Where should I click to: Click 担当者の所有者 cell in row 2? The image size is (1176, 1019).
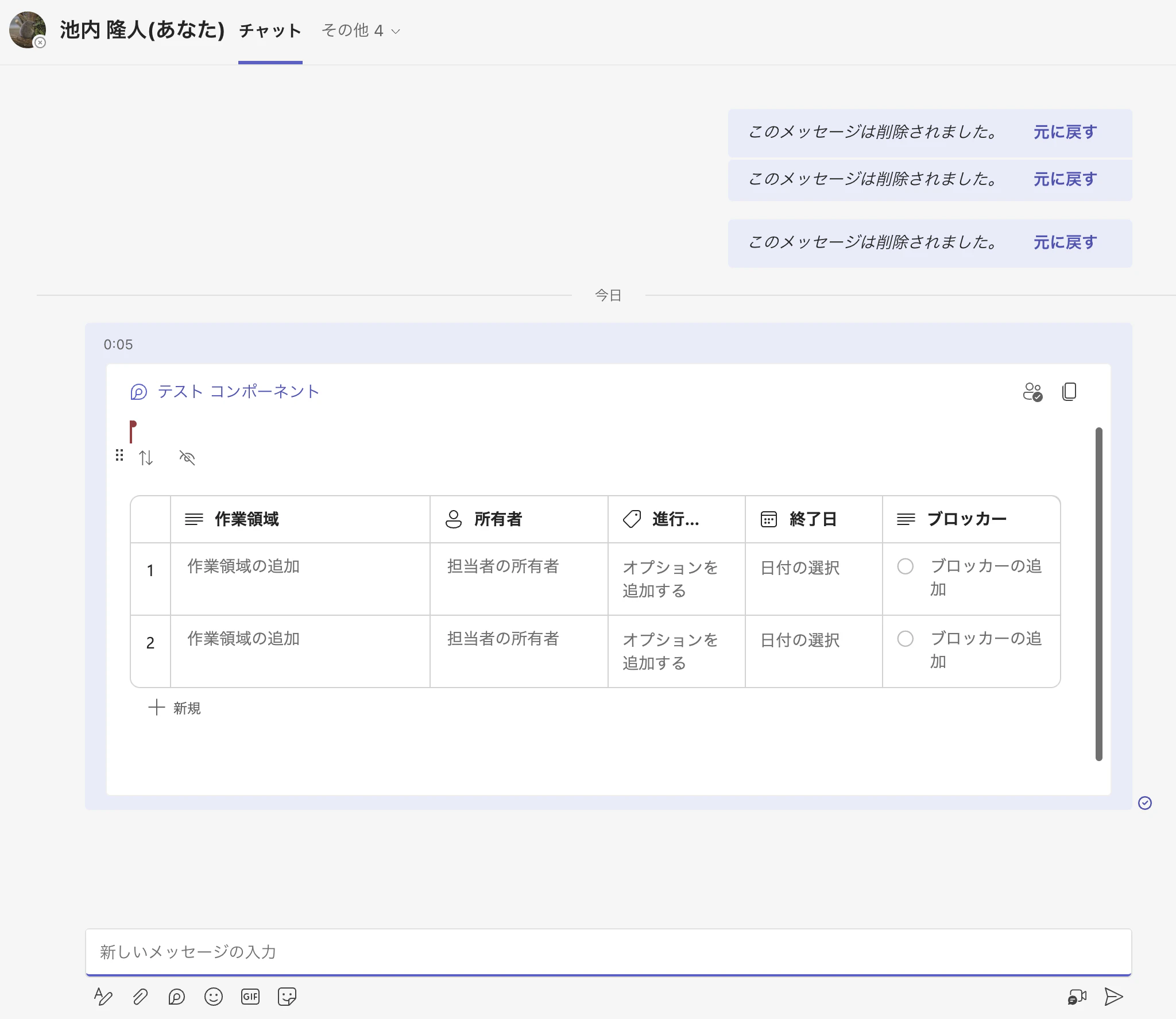[519, 651]
